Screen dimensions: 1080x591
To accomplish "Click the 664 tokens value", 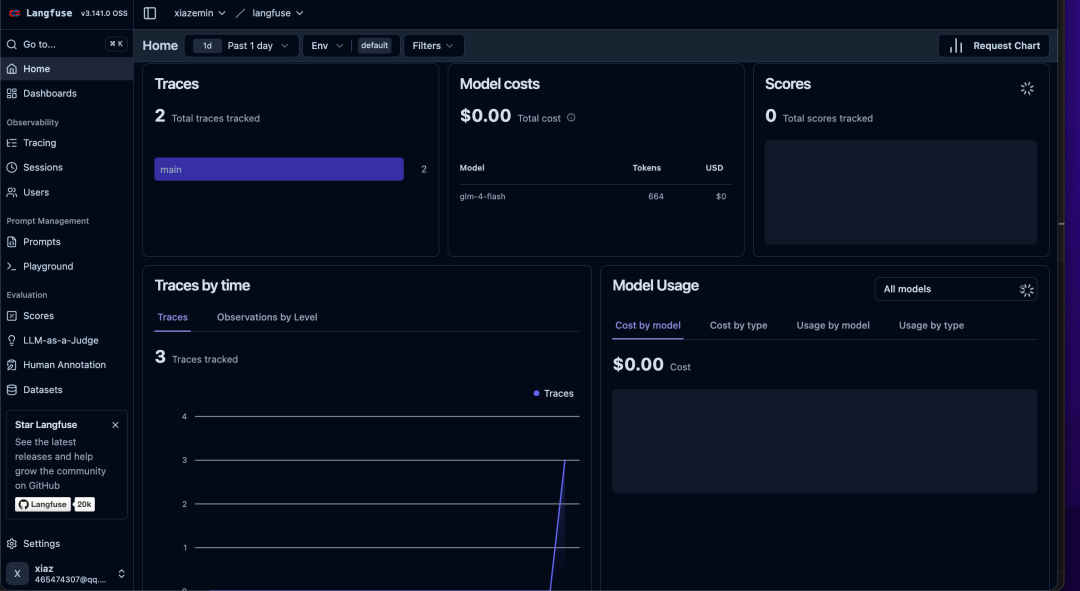I will (x=656, y=196).
